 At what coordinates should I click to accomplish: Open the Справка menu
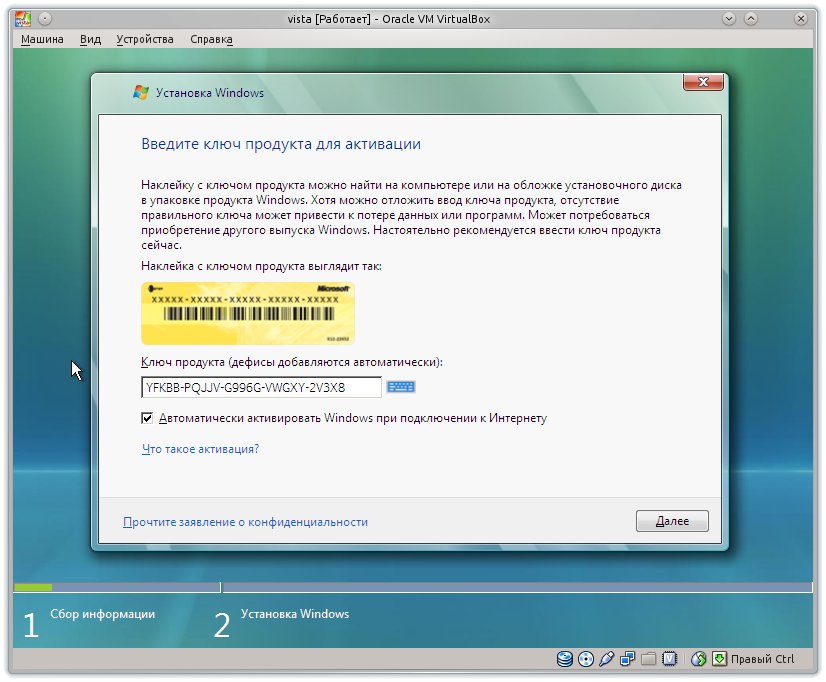(211, 39)
